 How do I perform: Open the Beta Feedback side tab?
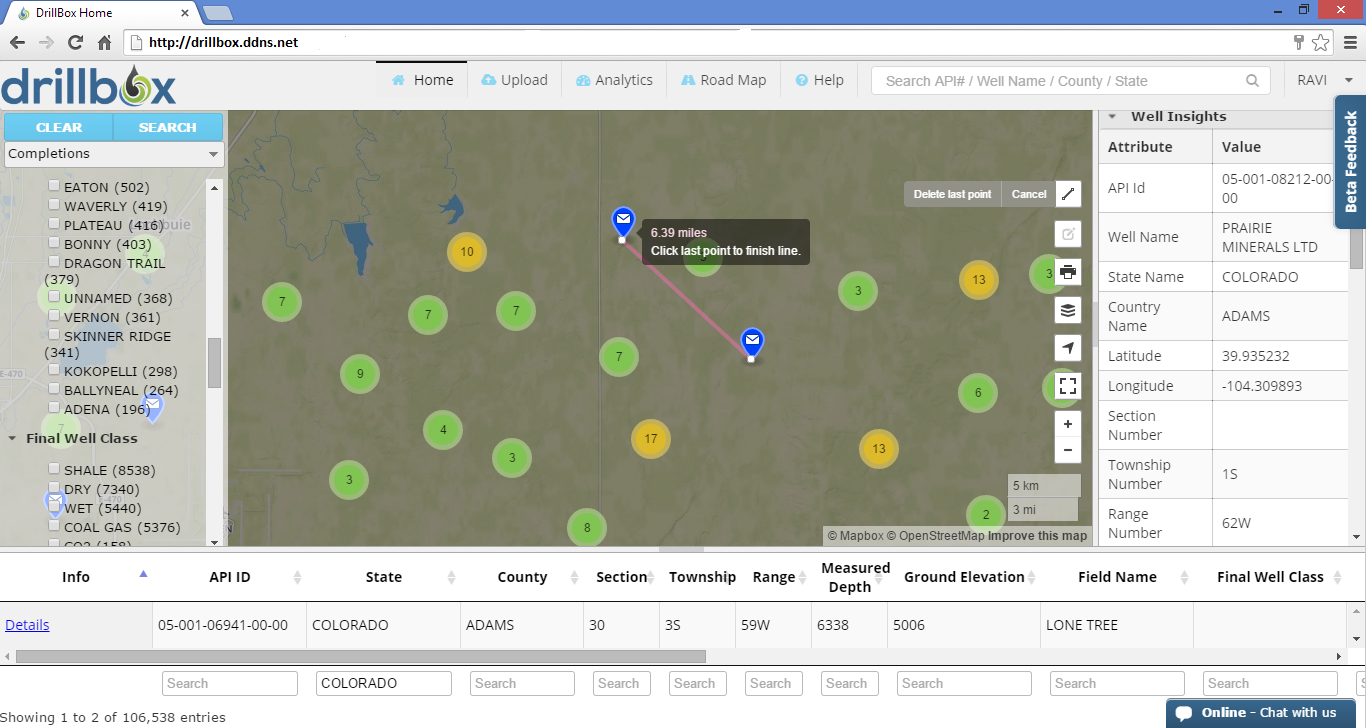1350,162
